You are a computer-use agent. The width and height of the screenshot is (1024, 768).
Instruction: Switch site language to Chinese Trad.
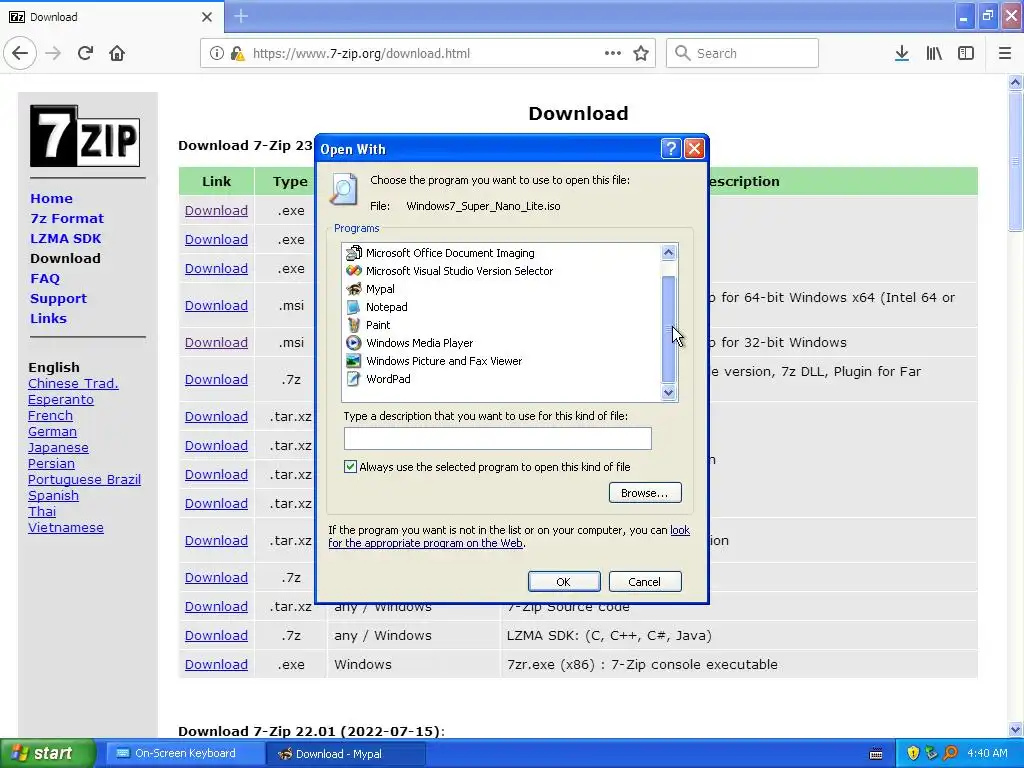pos(73,383)
